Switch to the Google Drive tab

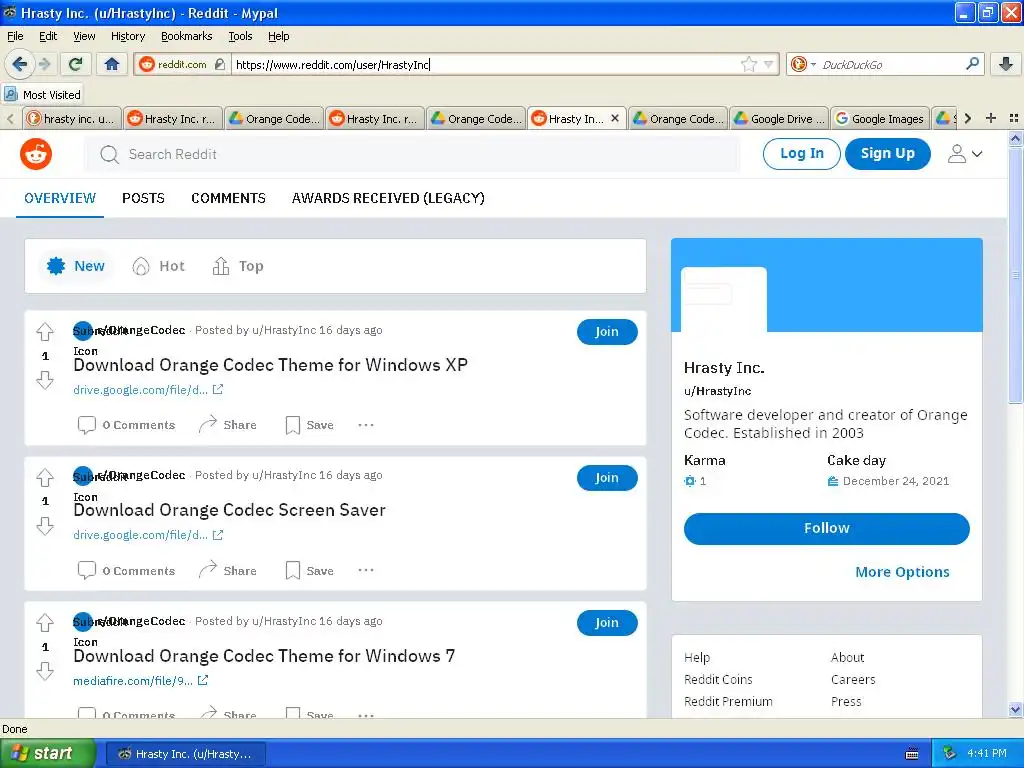coord(778,118)
